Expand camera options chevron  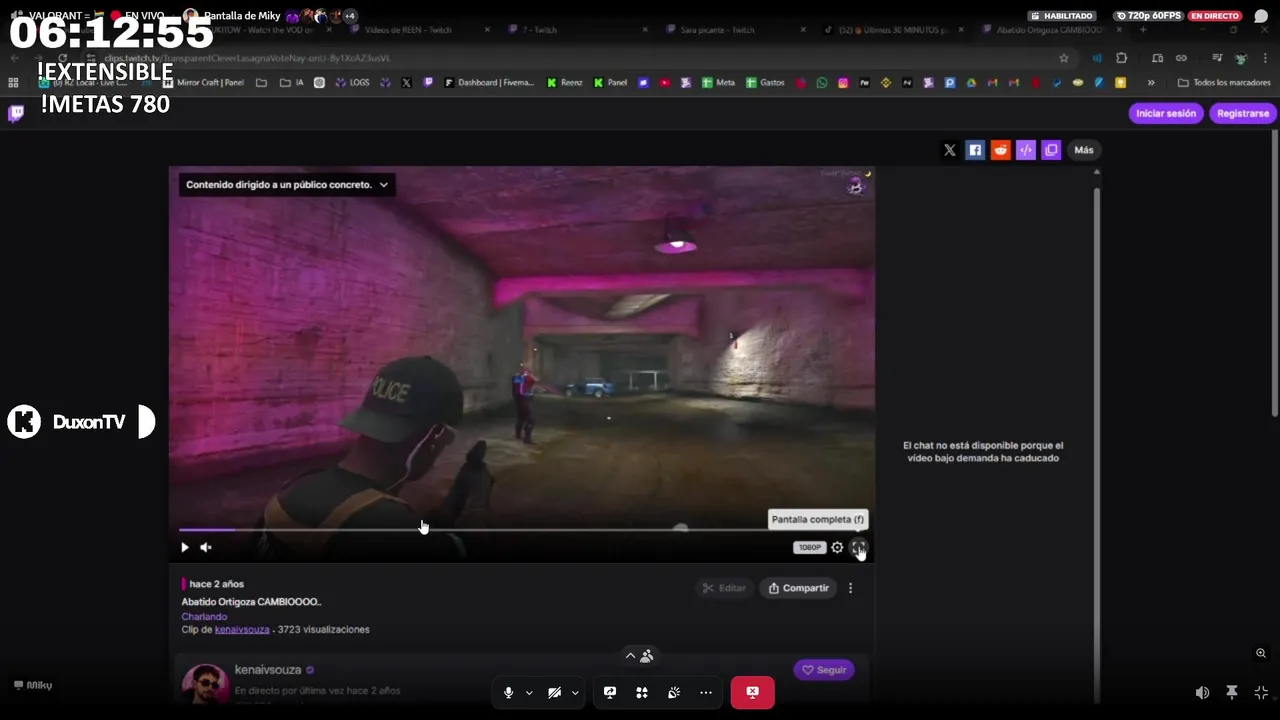(x=575, y=692)
